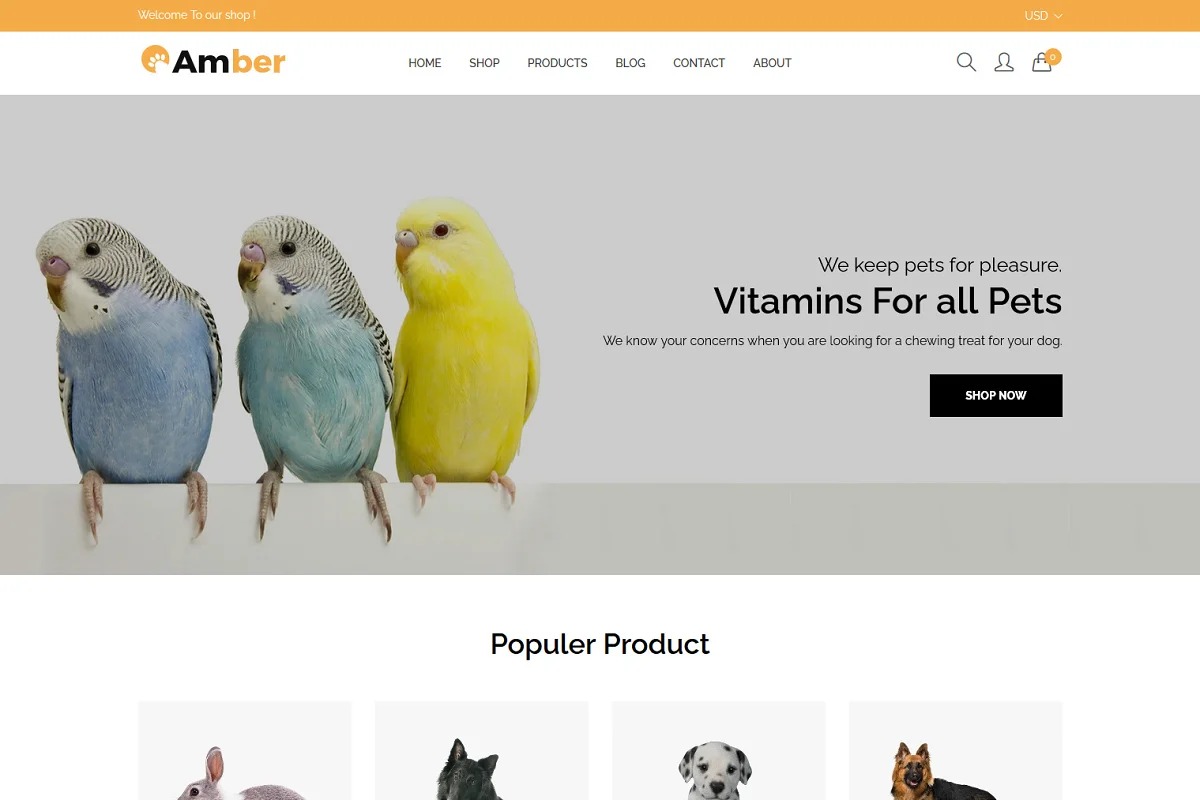Open the PRODUCTS menu item
The height and width of the screenshot is (800, 1200).
point(557,63)
